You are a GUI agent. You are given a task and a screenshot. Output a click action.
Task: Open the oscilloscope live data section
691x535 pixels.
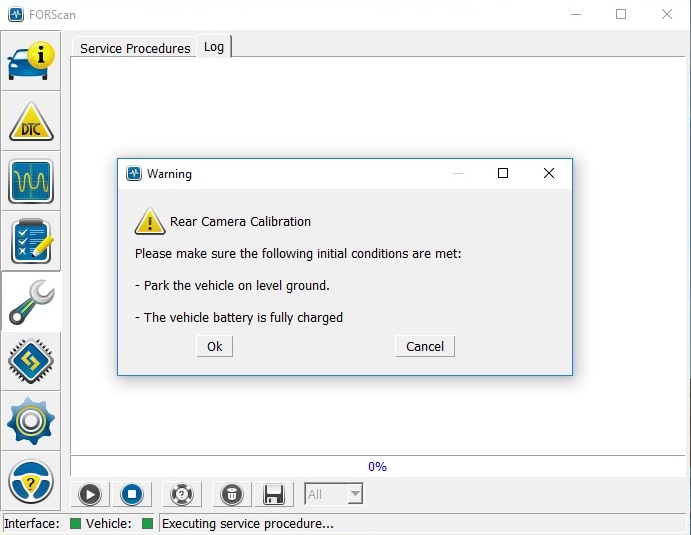pyautogui.click(x=31, y=181)
